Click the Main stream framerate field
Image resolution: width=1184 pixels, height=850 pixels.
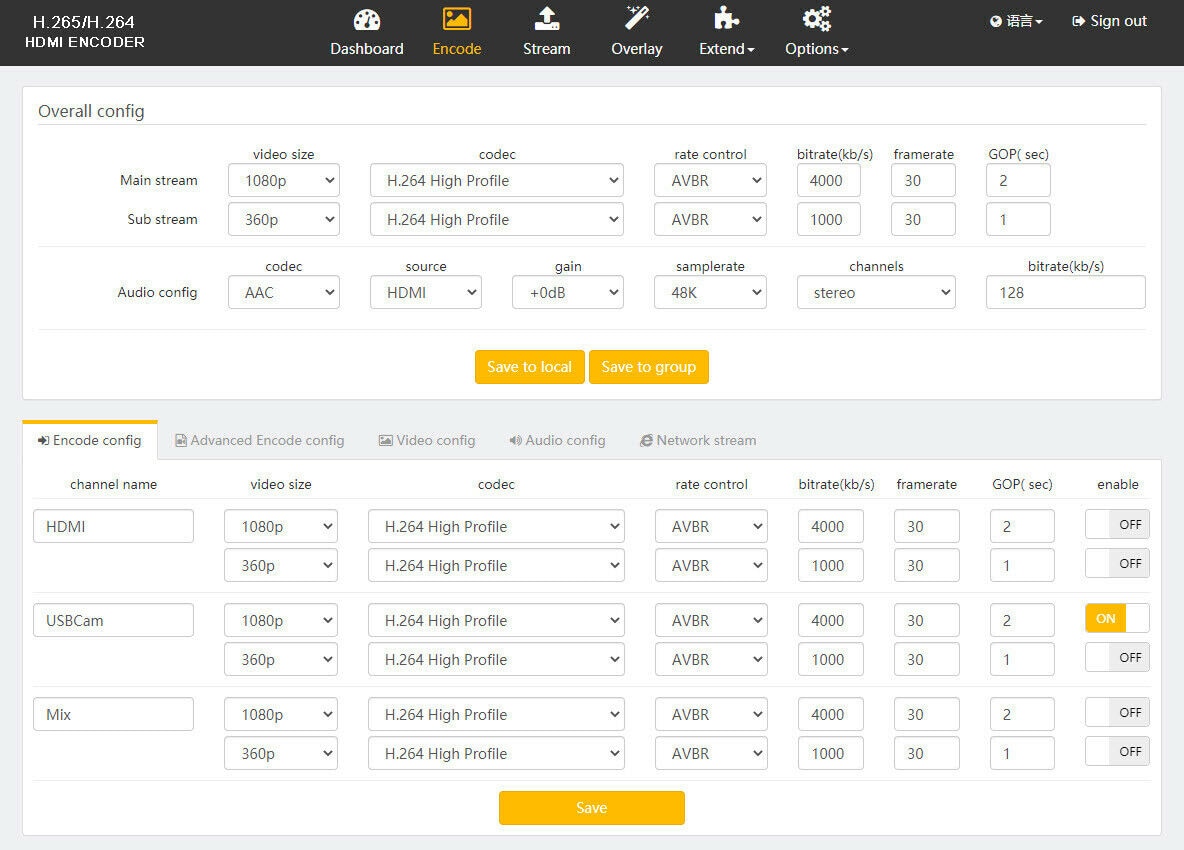[x=923, y=180]
